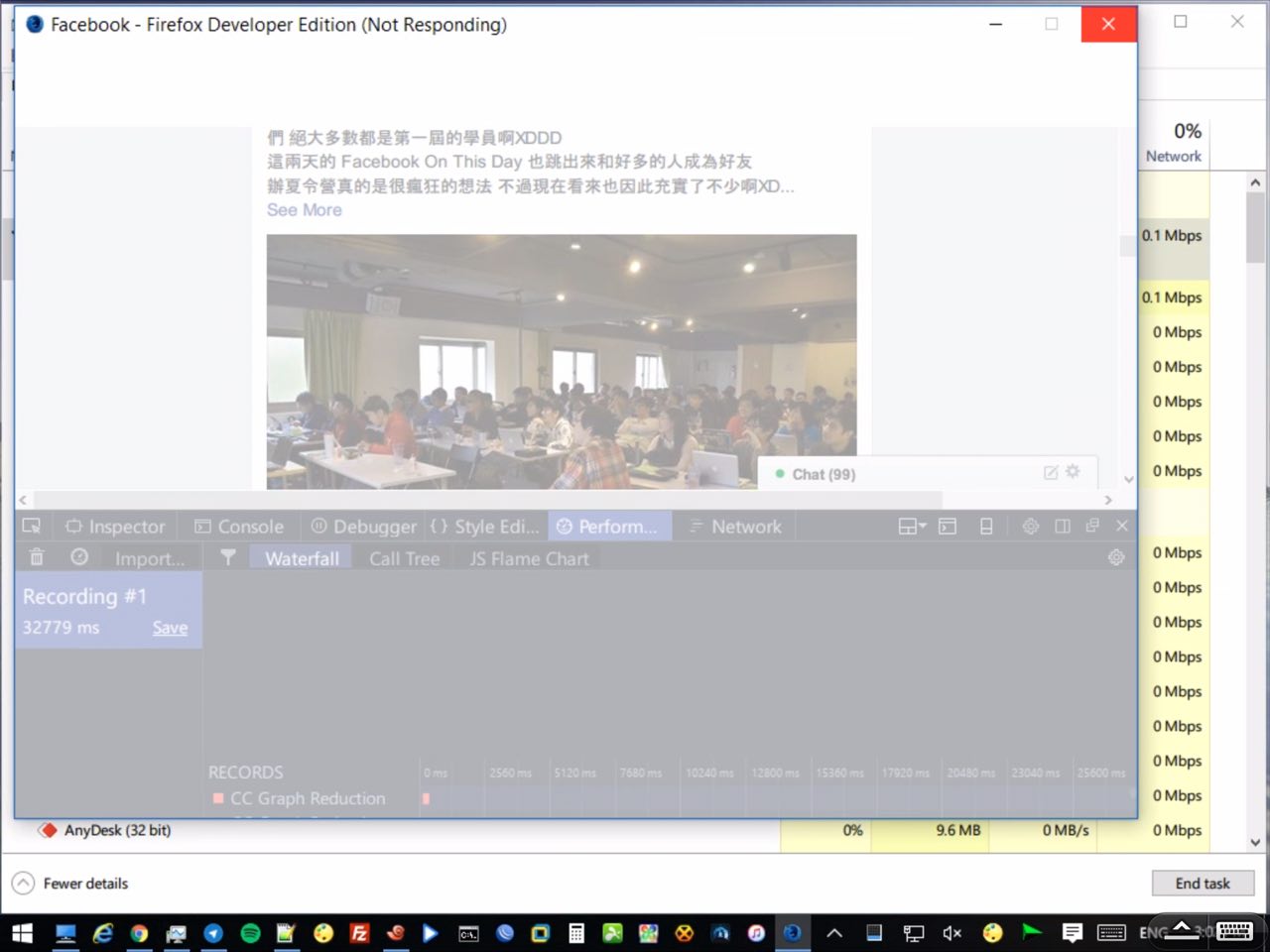1270x952 pixels.
Task: Click the filter funnel icon
Action: tap(228, 558)
